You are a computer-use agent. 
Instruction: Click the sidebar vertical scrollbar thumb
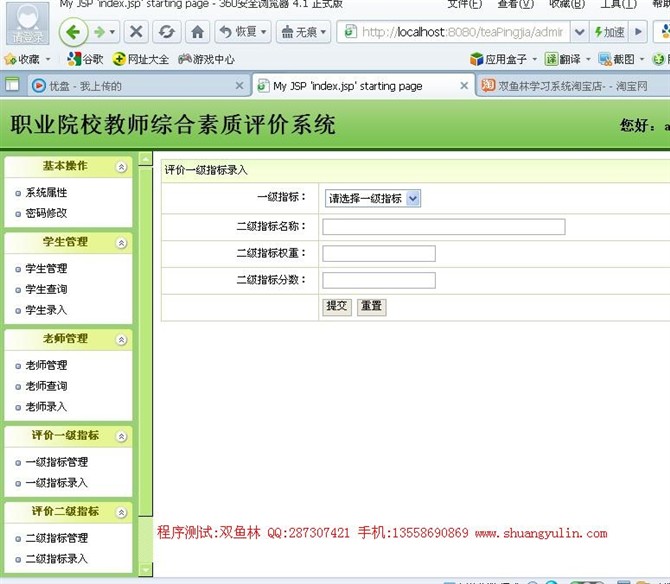[x=146, y=342]
